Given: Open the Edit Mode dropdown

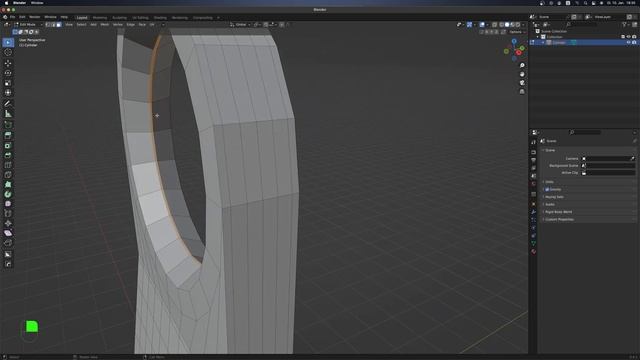Looking at the screenshot, I should pos(29,24).
